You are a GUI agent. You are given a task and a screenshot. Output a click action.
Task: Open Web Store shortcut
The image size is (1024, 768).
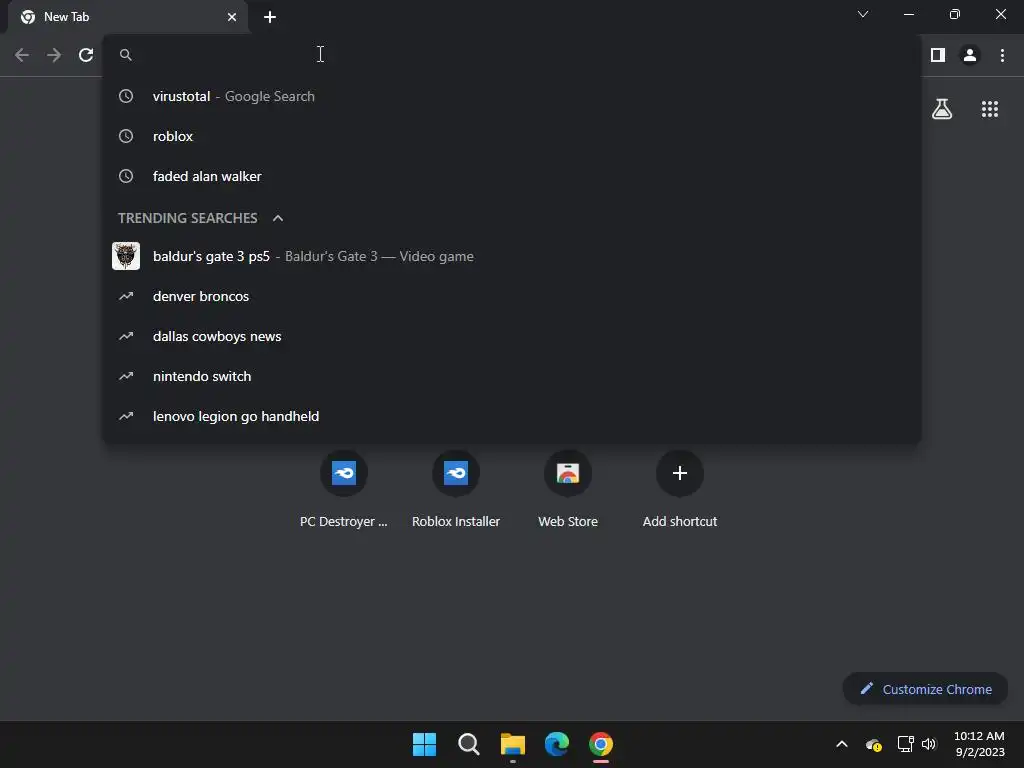568,488
